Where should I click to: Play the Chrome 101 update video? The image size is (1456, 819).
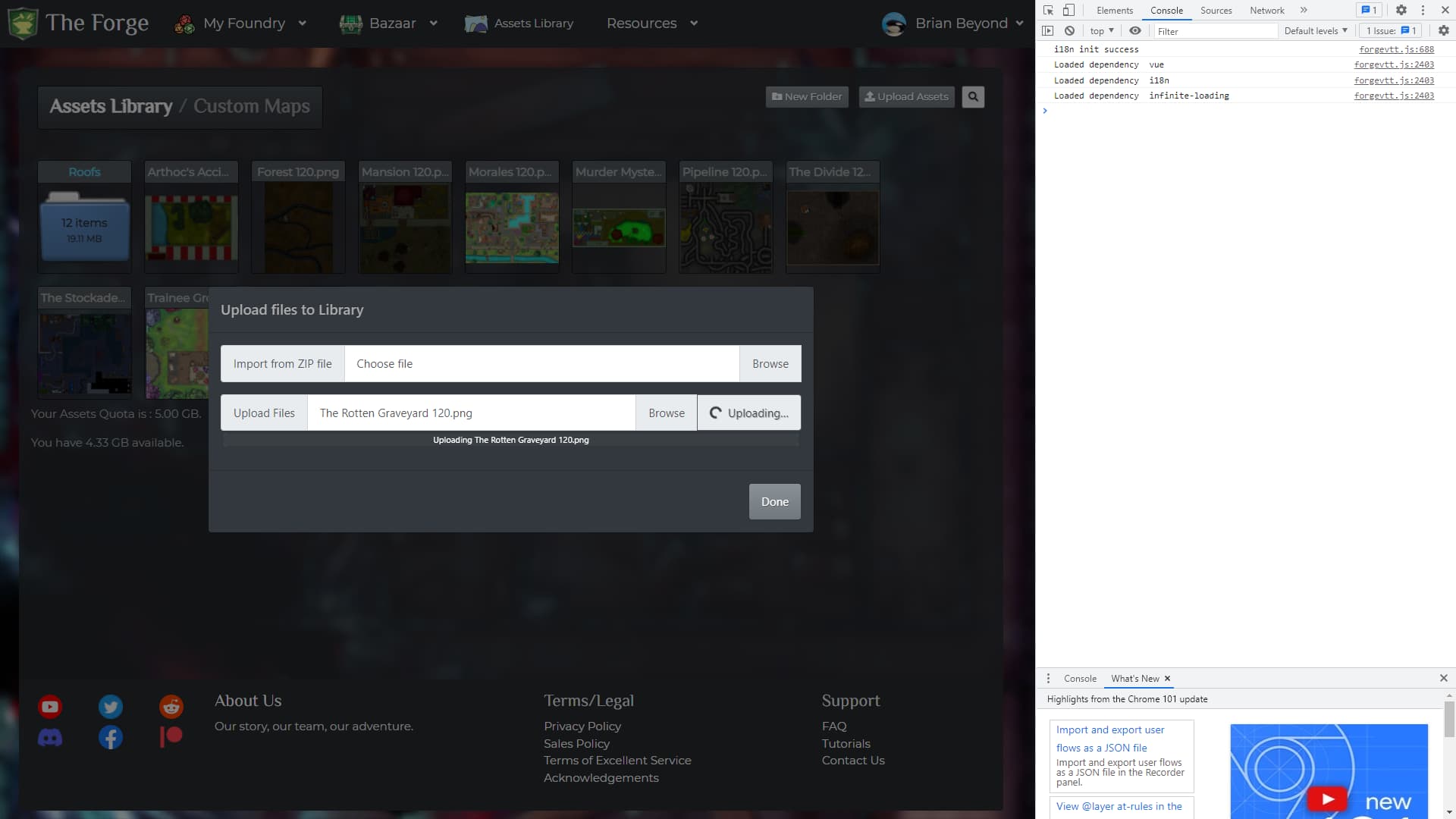[1328, 799]
